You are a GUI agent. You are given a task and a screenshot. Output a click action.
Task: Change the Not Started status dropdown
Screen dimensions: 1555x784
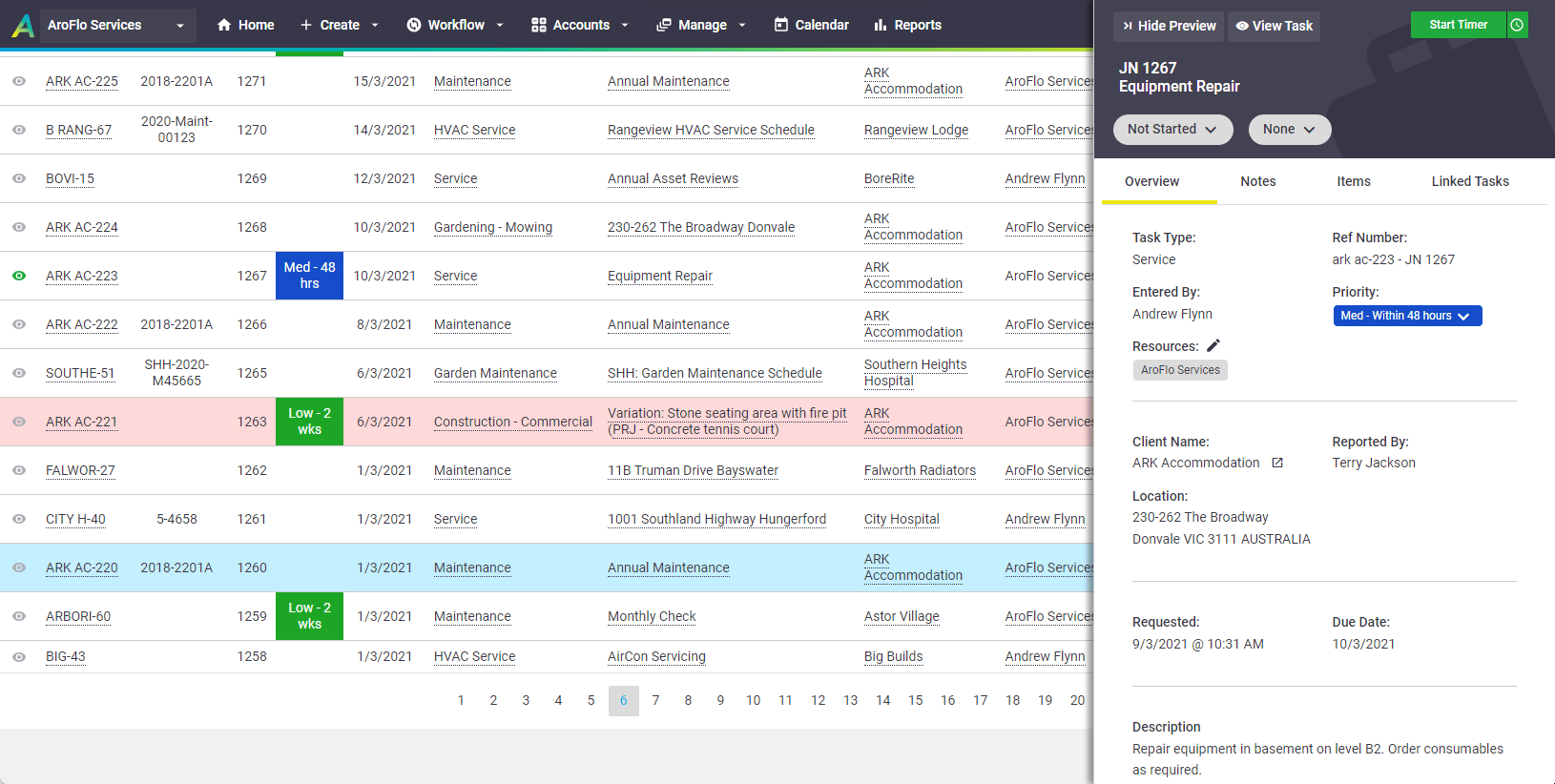pos(1172,129)
